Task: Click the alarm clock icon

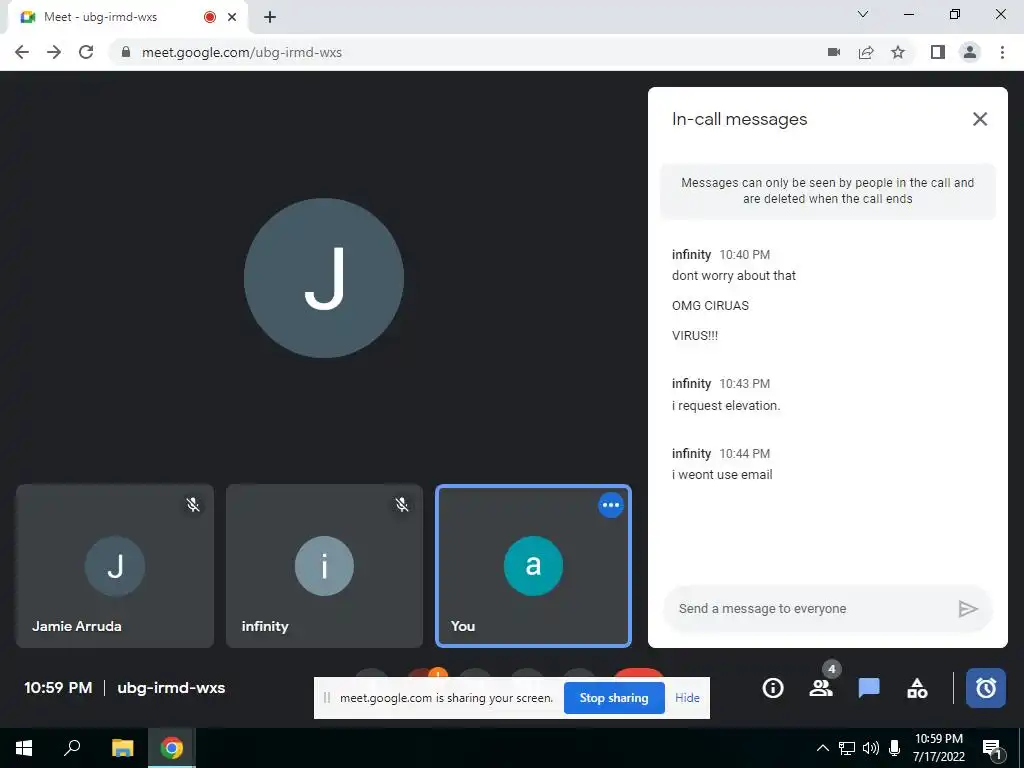Action: tap(985, 688)
